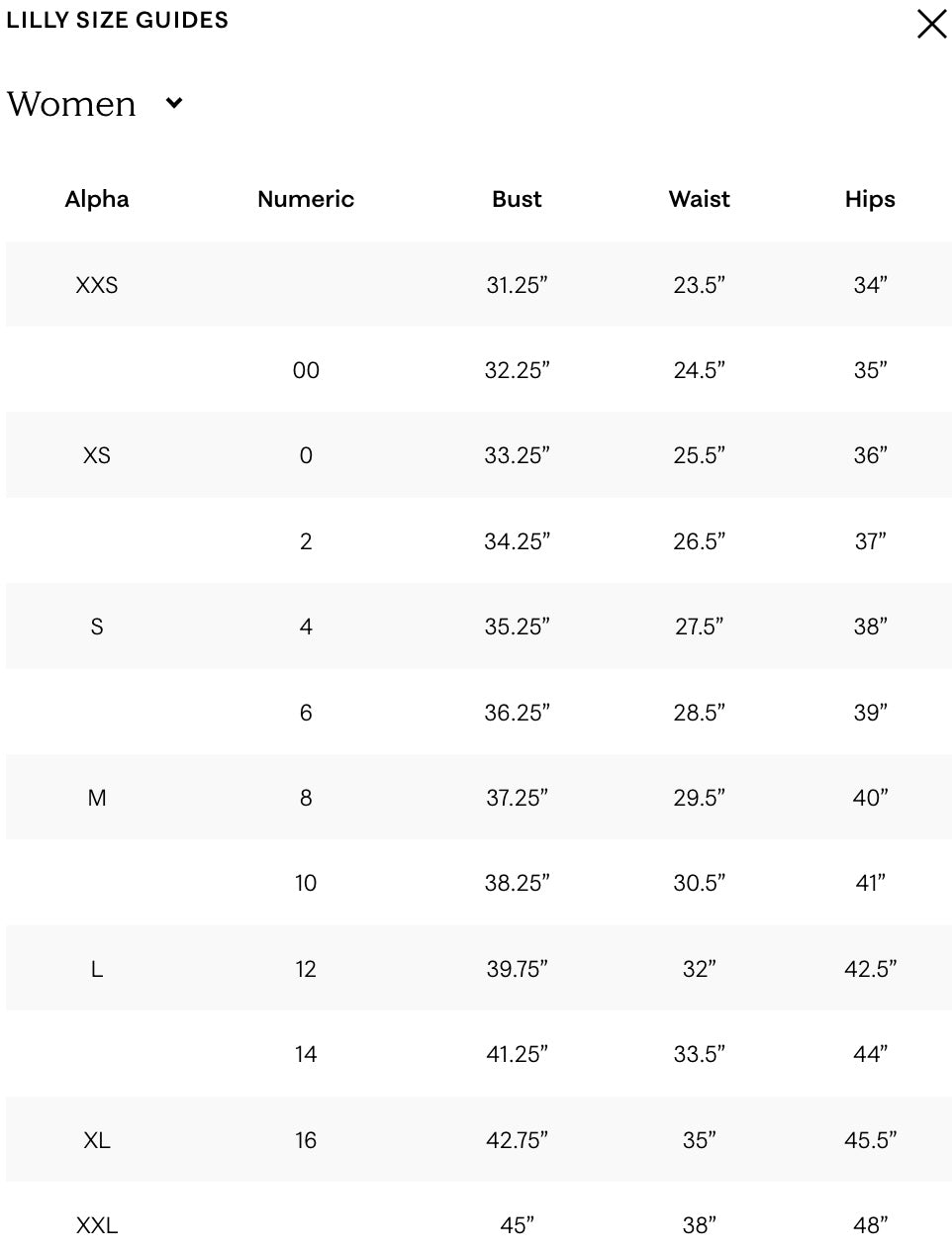Select the Alpha column header

point(97,199)
